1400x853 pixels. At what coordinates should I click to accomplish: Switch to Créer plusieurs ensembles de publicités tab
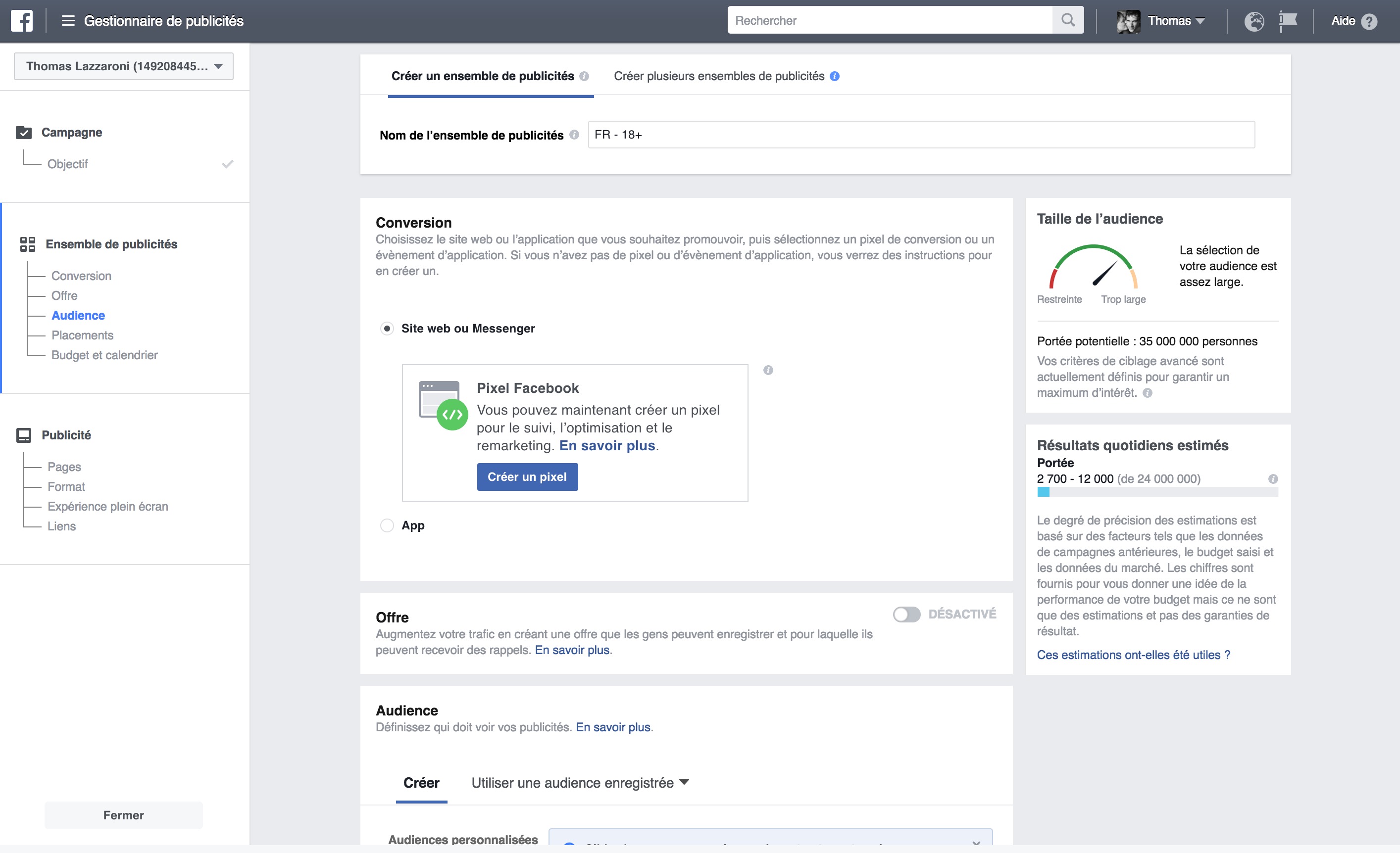(719, 76)
